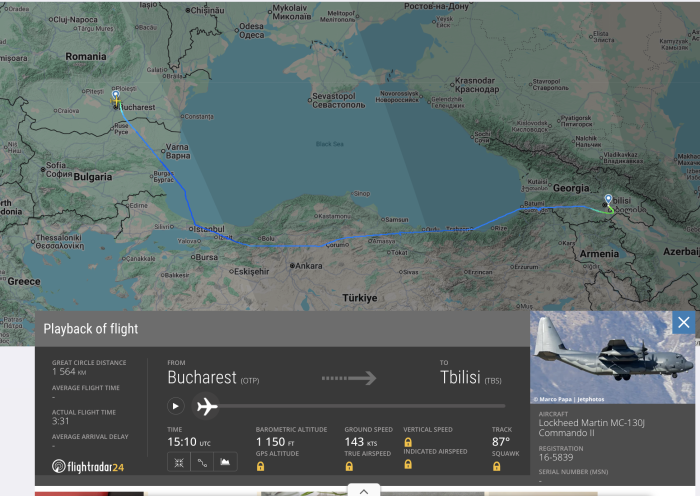Screen dimensions: 700x496
Task: Click the Tbilisi destination marker on map
Action: 608,200
